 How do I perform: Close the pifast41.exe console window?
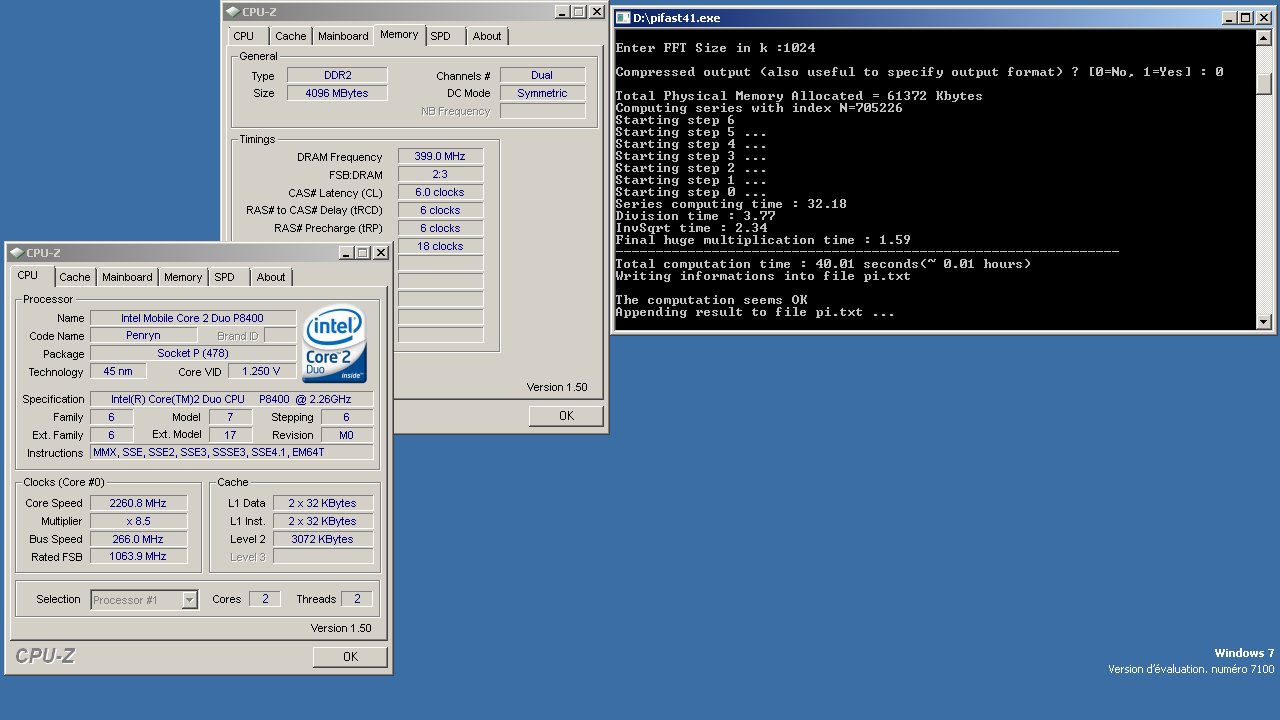[1263, 18]
